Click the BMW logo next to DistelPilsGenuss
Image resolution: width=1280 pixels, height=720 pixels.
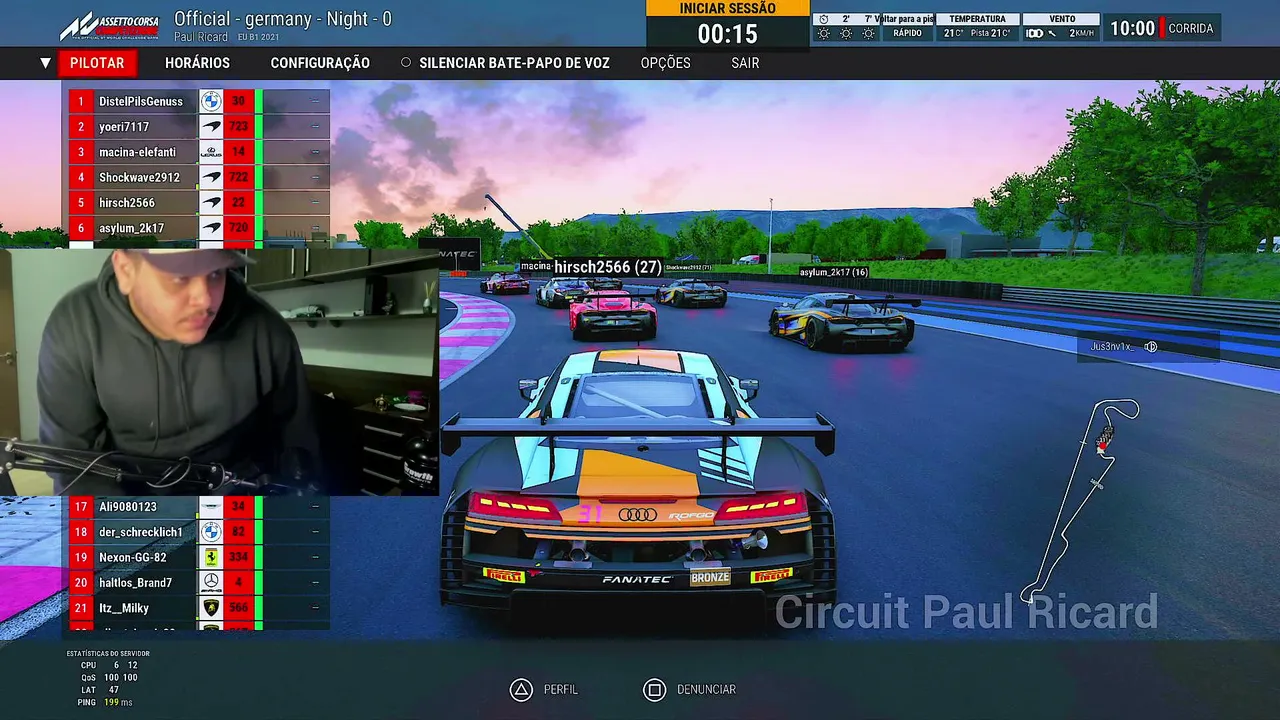(211, 101)
